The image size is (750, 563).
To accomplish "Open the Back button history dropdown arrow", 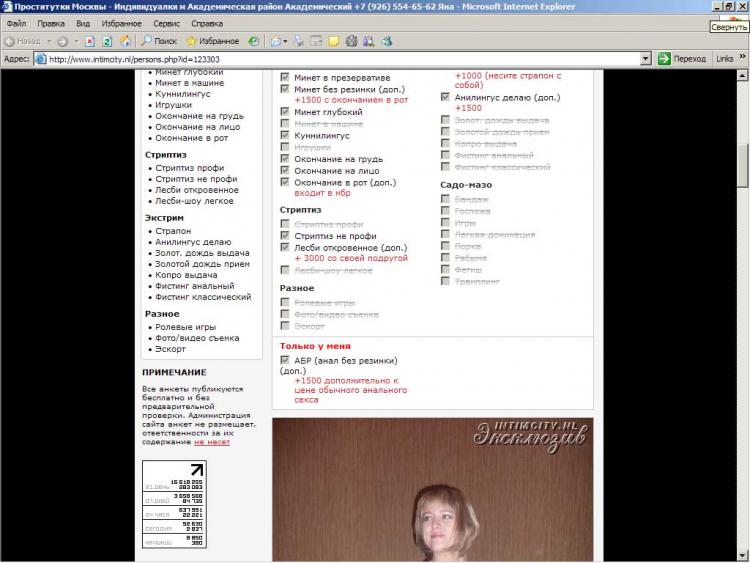I will [x=50, y=41].
